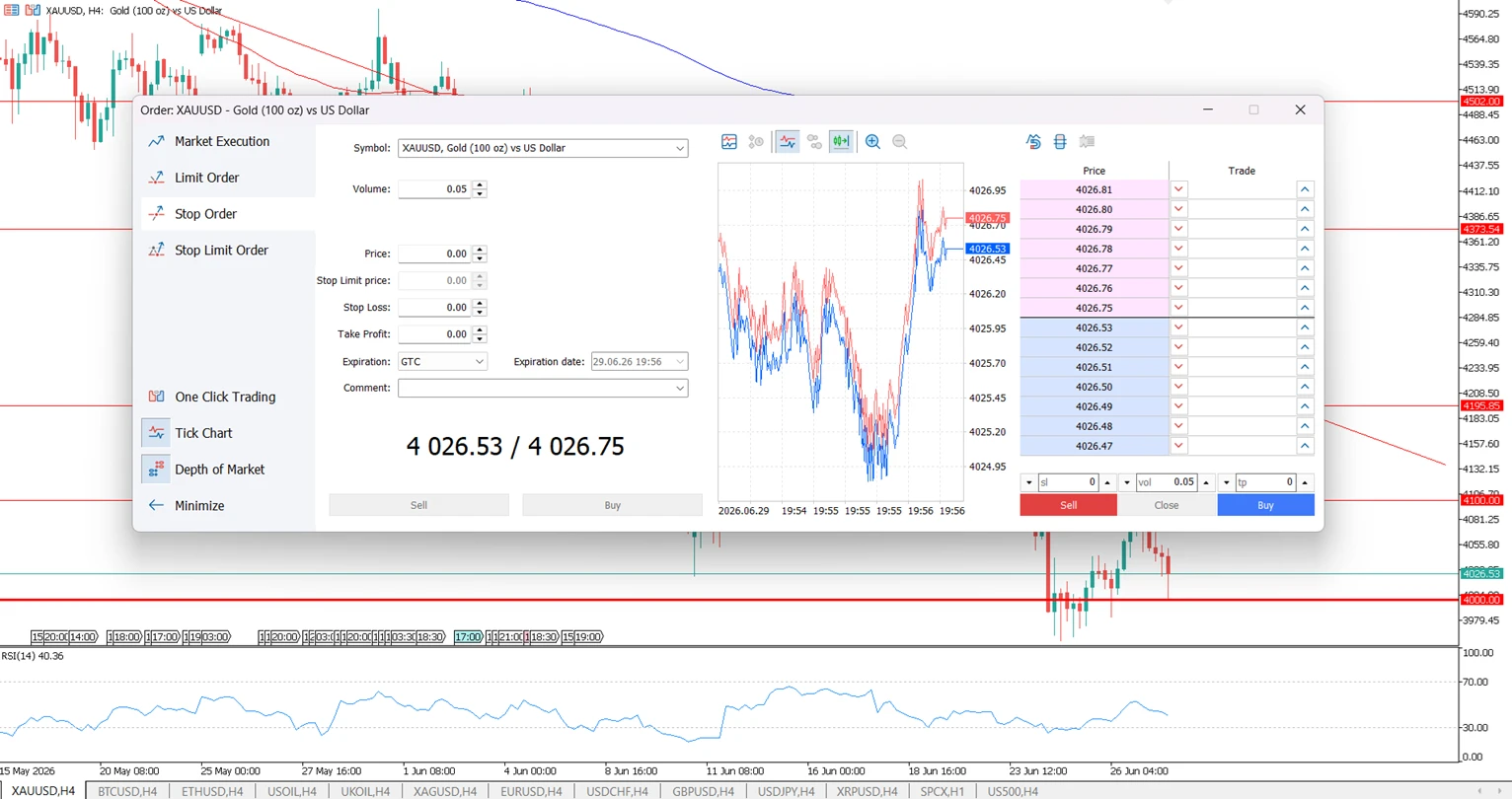
Task: Open the Symbol dropdown list
Action: [x=680, y=148]
